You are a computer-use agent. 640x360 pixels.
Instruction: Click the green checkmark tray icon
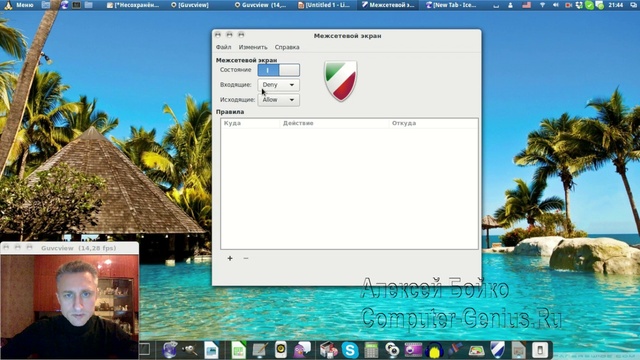pos(589,5)
